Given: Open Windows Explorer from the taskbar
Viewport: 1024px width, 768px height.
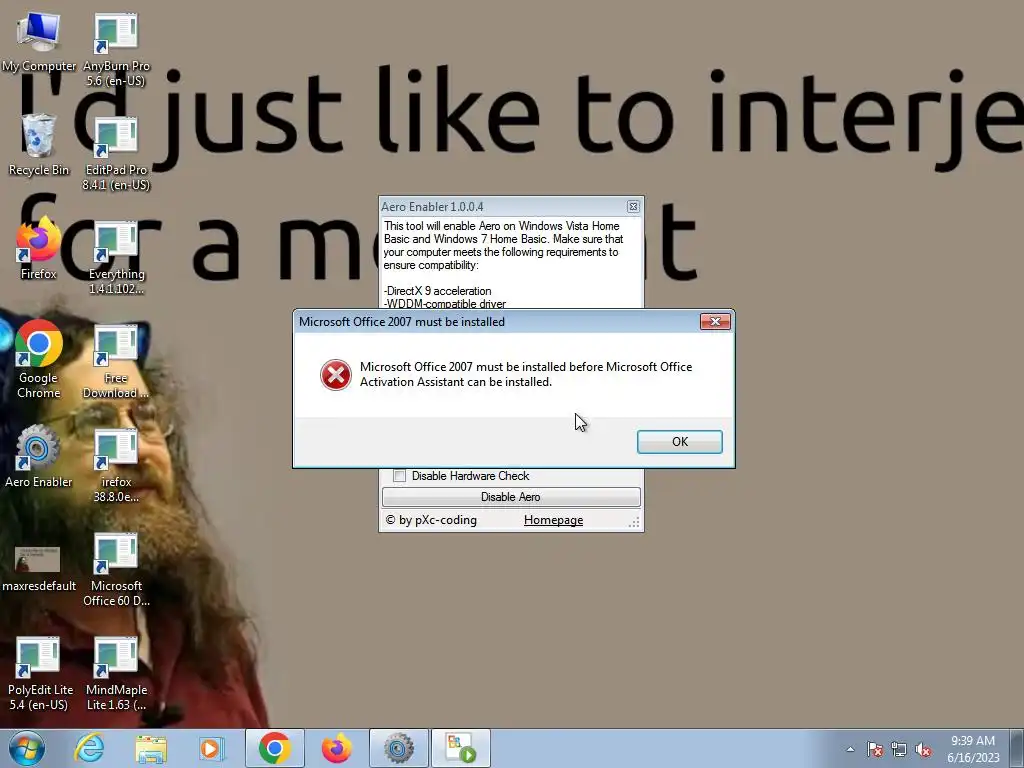Looking at the screenshot, I should point(151,748).
